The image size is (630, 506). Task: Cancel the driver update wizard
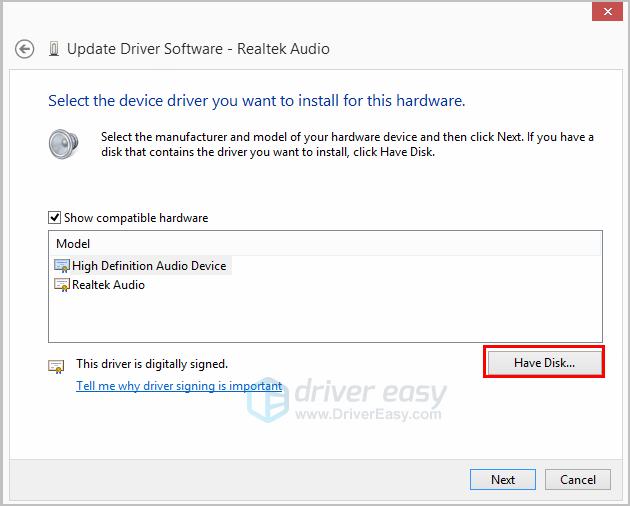click(x=578, y=479)
